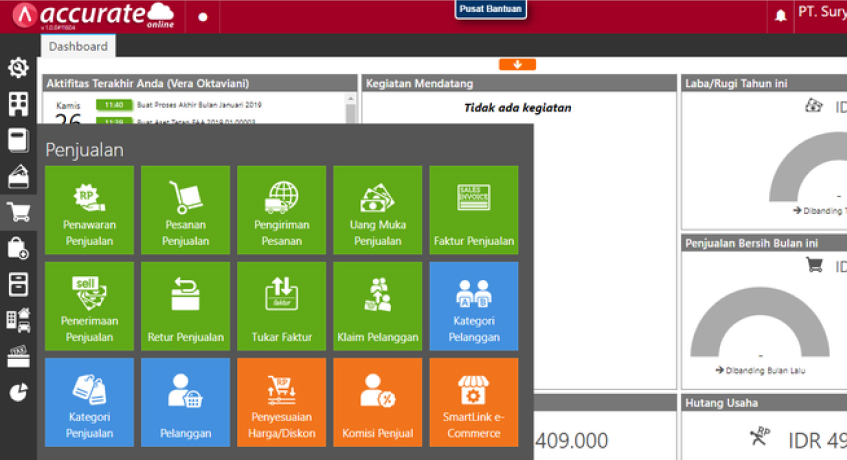This screenshot has height=460, width=847.
Task: Select the Pengiriman Pesanan tile
Action: pos(282,210)
